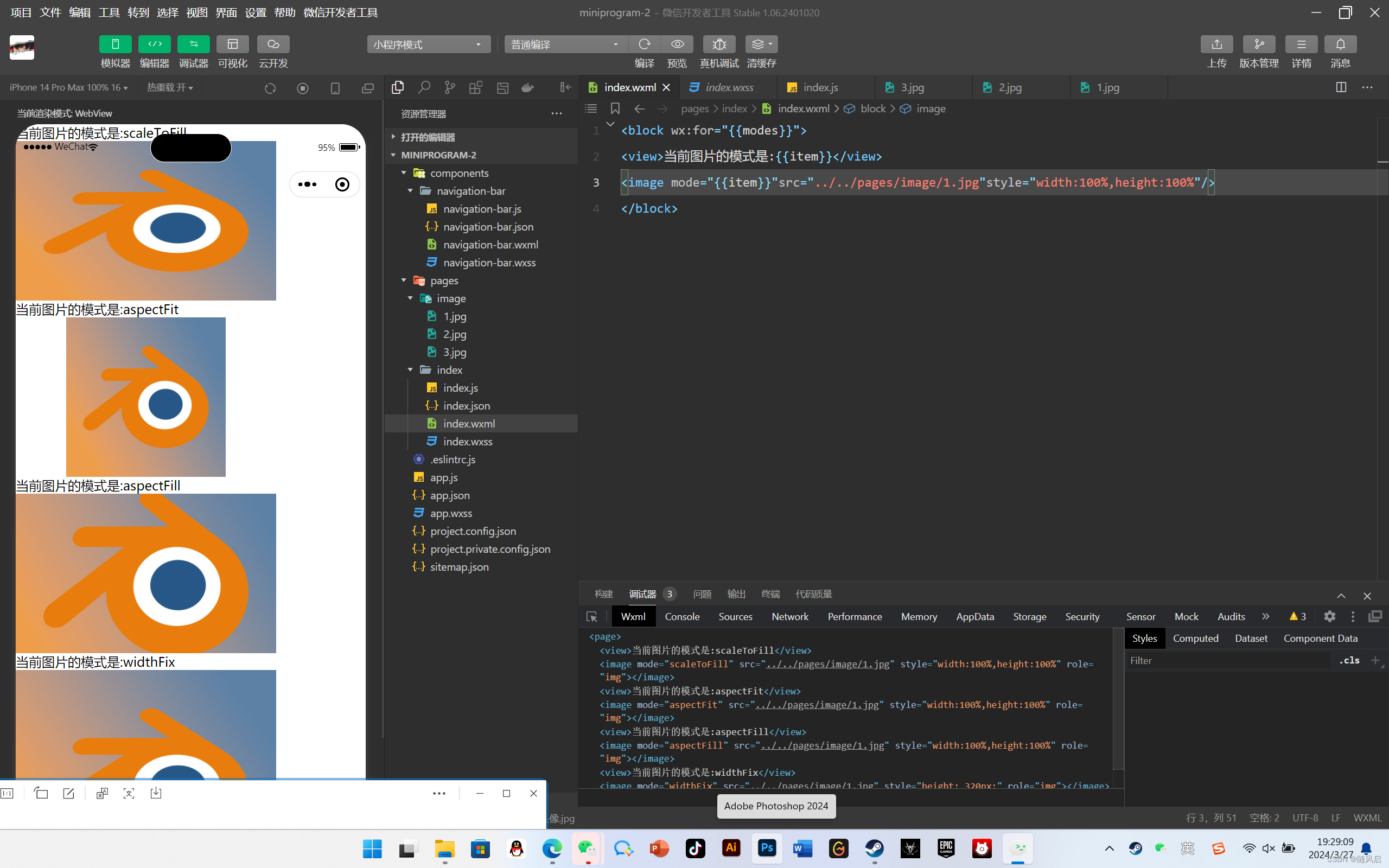Switch to the index.js editor tab
1389x868 pixels.
(x=820, y=87)
